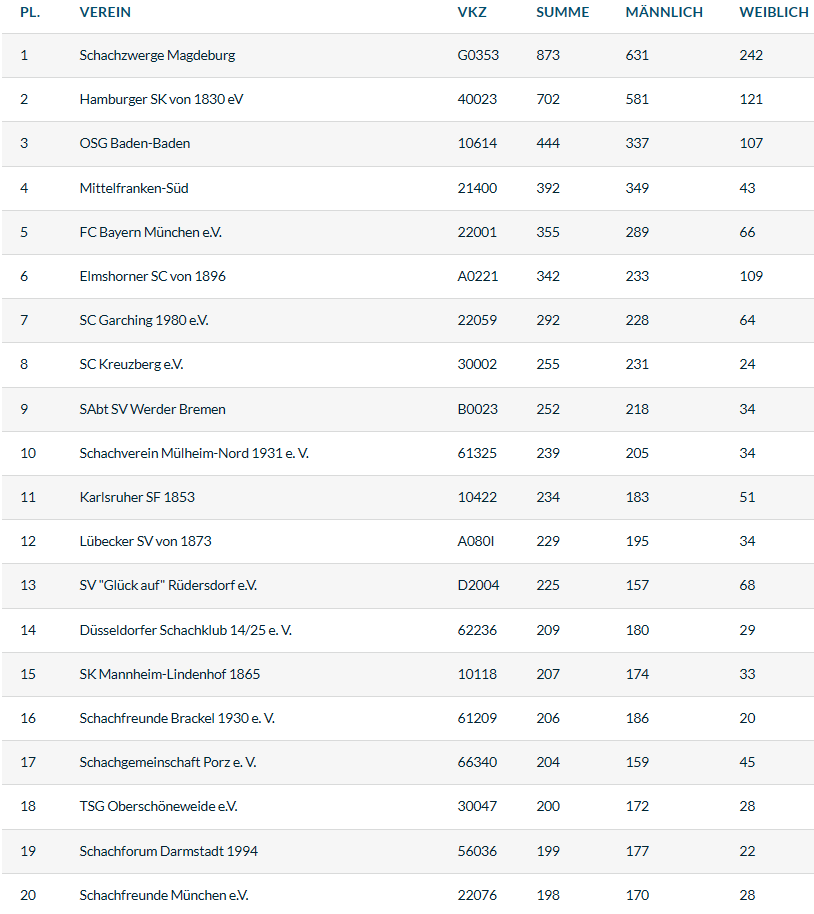The image size is (814, 914).
Task: Click SAbt SV Werder Bremen
Action: pos(152,409)
